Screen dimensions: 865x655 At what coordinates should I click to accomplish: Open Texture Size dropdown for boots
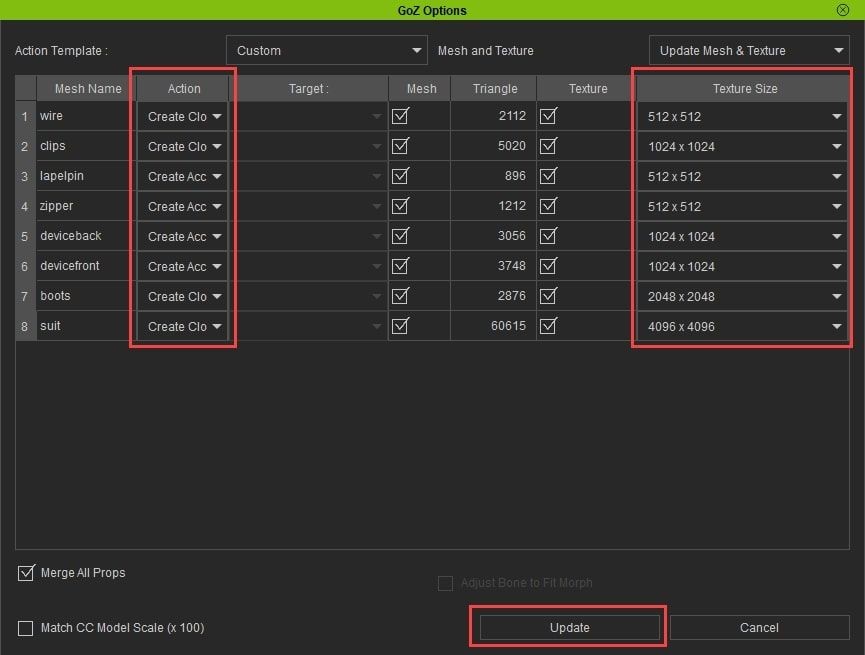pos(743,297)
